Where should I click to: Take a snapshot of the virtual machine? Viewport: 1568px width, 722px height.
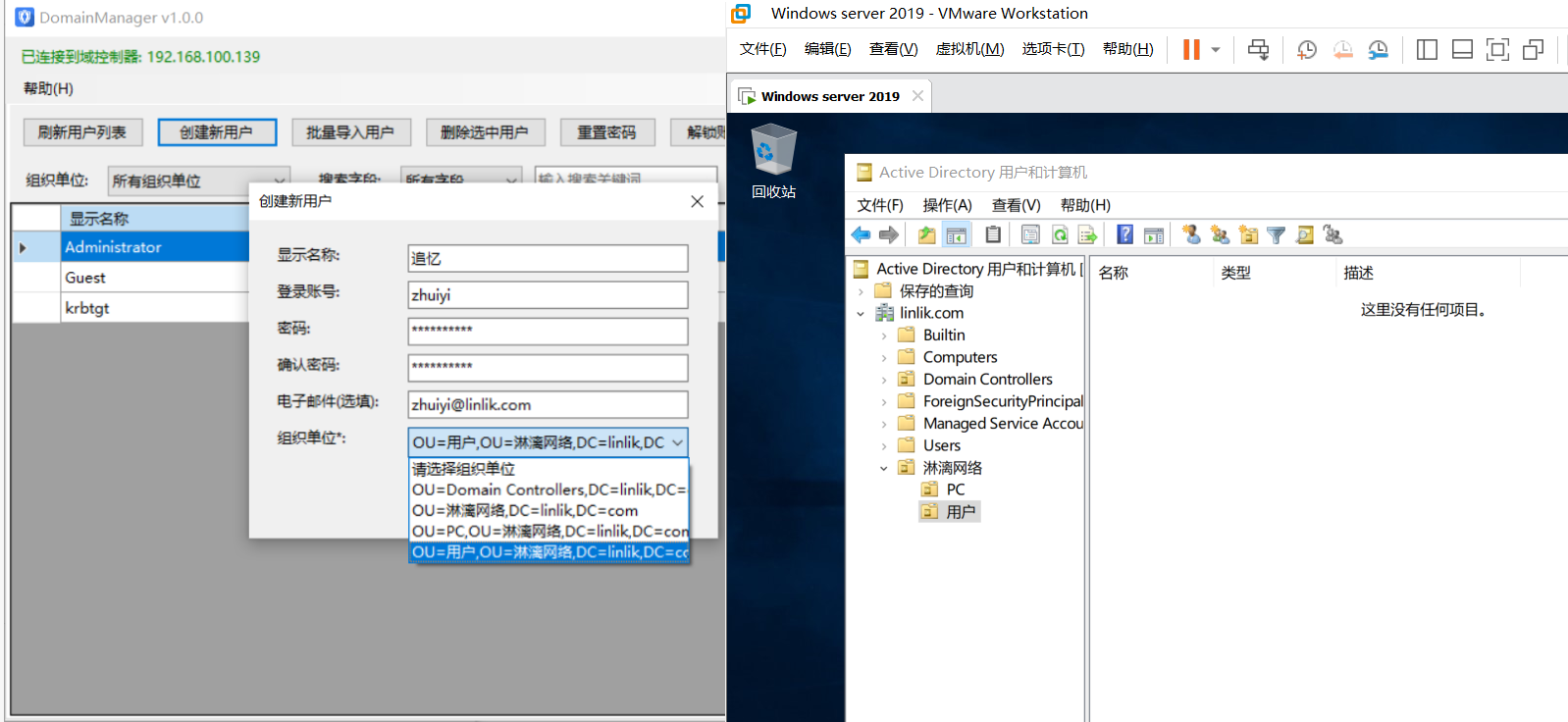(x=1307, y=49)
